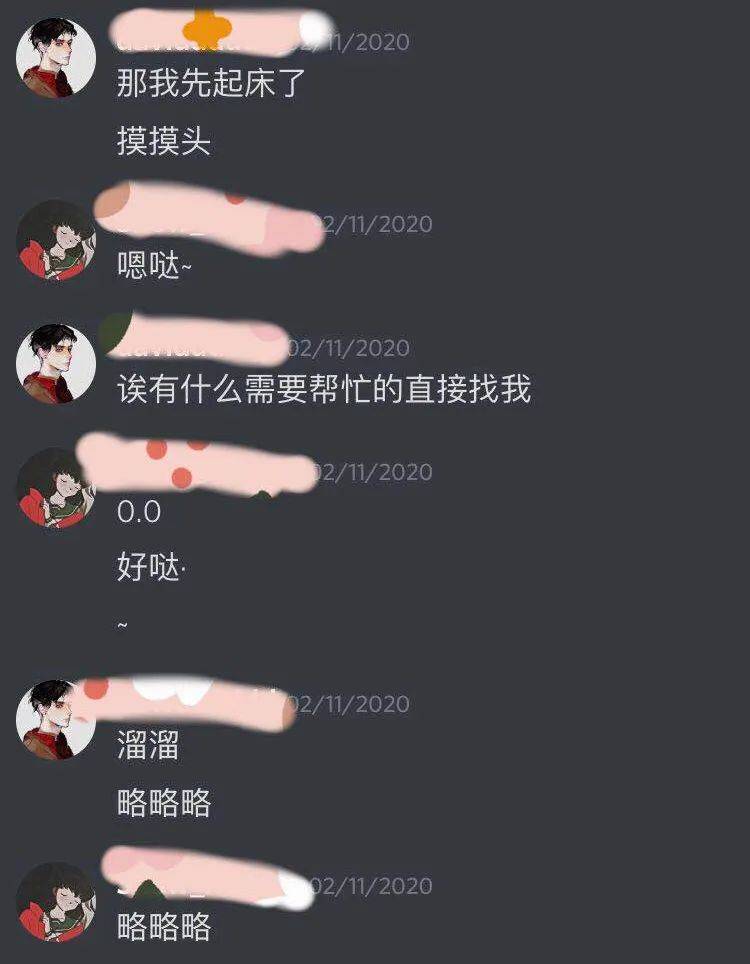Click the message 那我先起床了
Viewport: 750px width, 964px height.
(211, 83)
